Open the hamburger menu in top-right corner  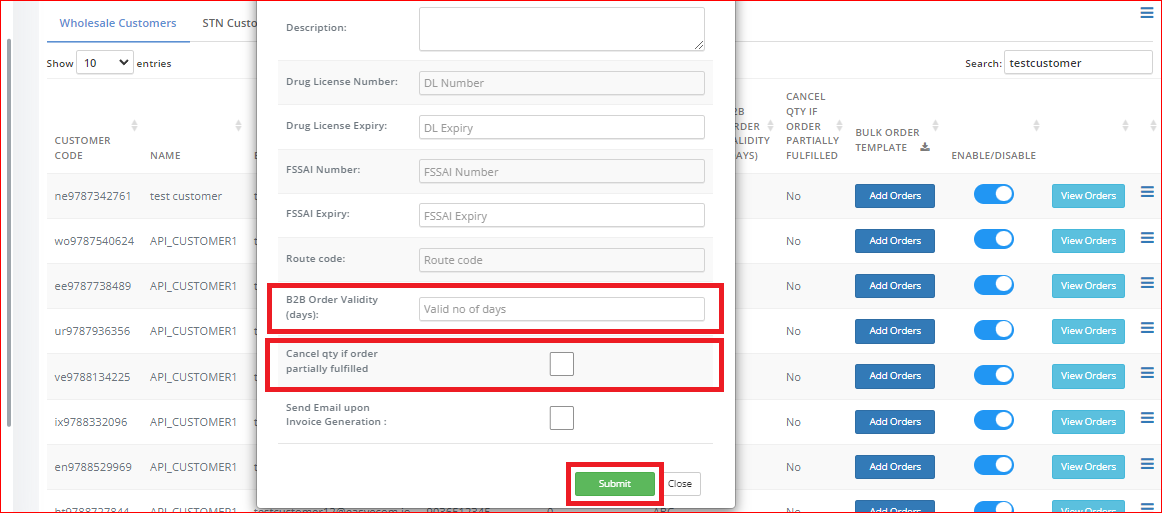tap(1146, 13)
